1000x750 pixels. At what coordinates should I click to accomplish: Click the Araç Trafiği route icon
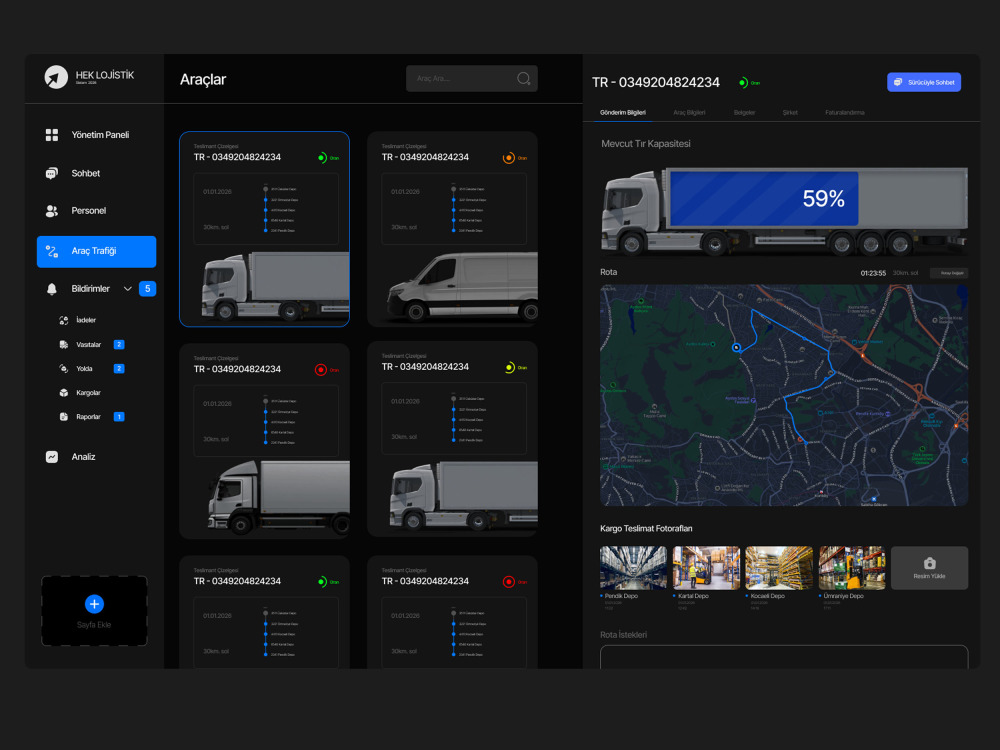pyautogui.click(x=52, y=251)
